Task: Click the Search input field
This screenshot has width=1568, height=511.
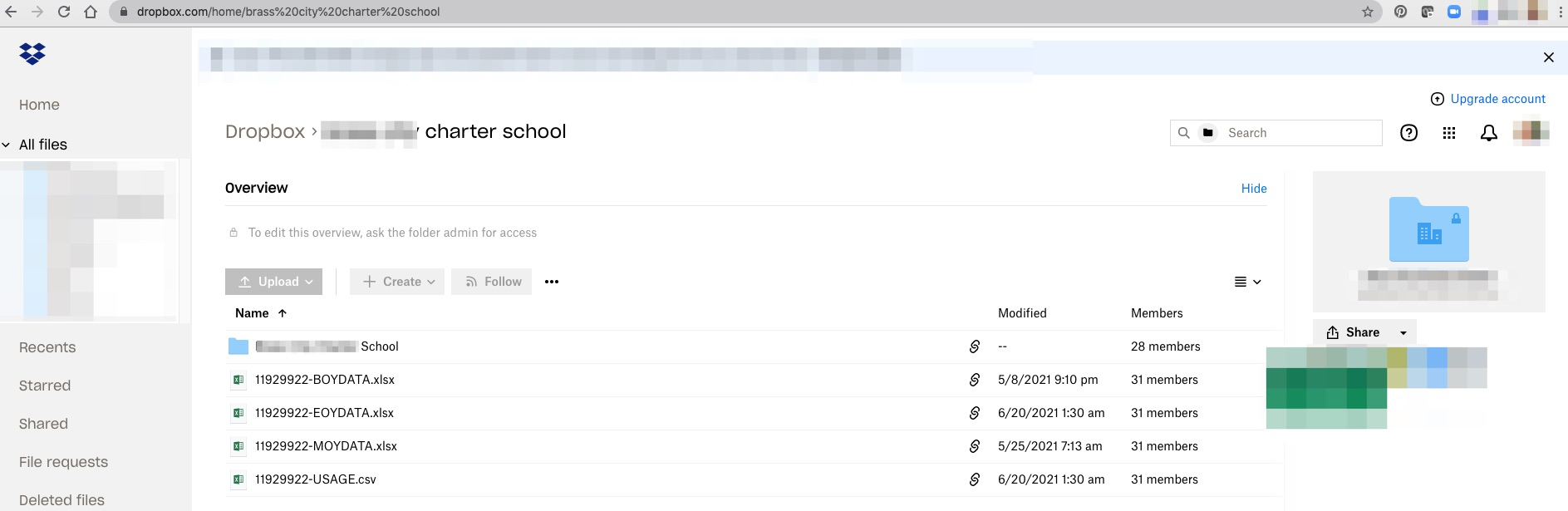Action: tap(1300, 133)
